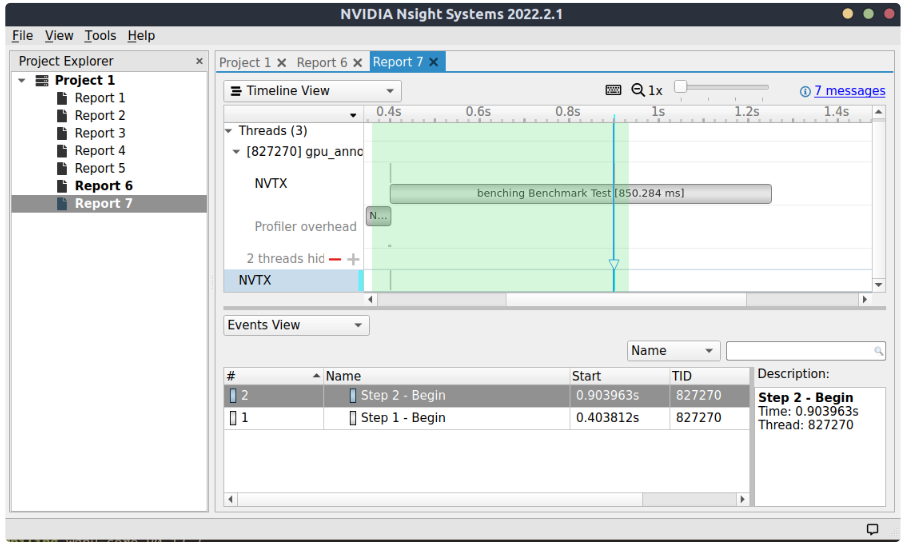This screenshot has width=901, height=542.
Task: Click the red minus to hide threads
Action: 335,259
